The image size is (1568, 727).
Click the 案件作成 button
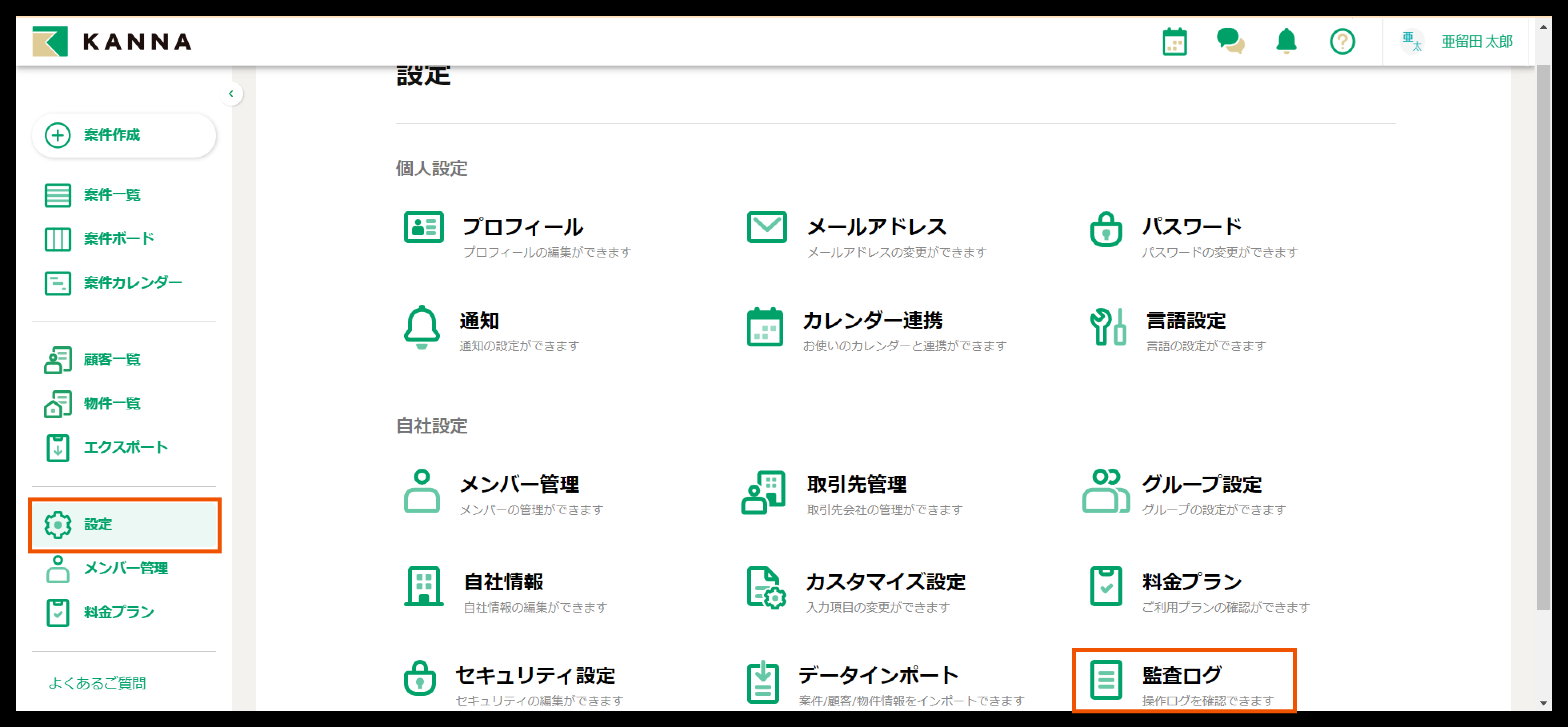coord(124,135)
